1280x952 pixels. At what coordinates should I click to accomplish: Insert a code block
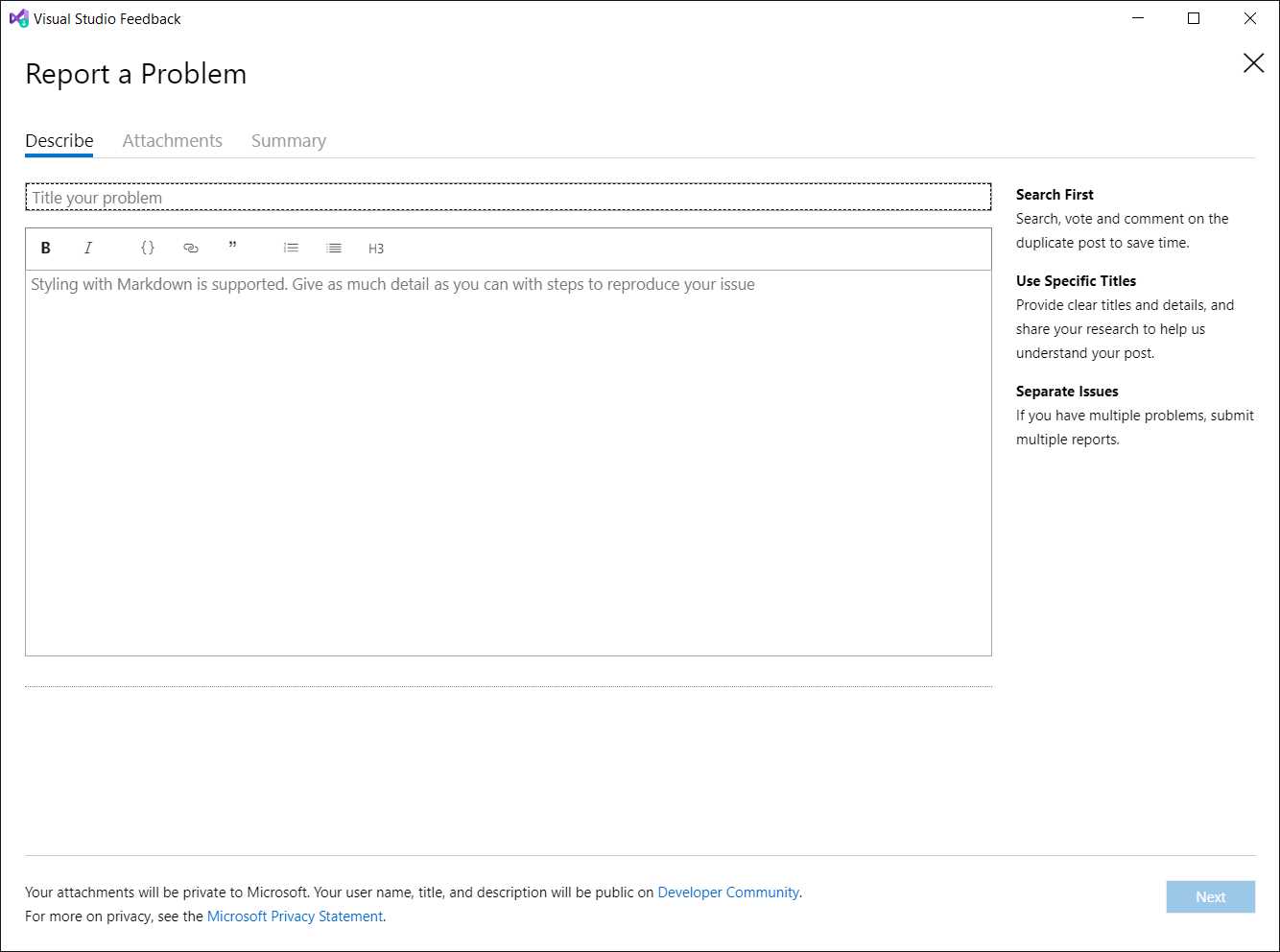(147, 248)
